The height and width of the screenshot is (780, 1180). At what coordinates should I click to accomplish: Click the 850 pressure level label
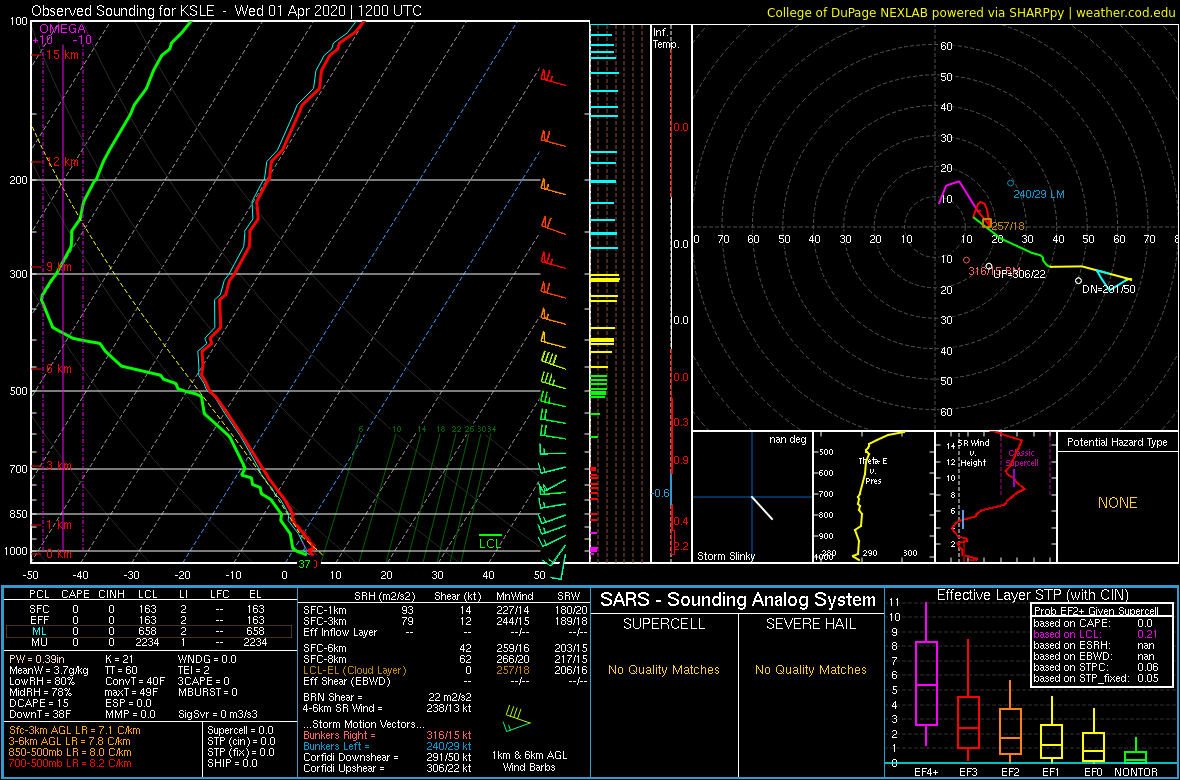17,514
